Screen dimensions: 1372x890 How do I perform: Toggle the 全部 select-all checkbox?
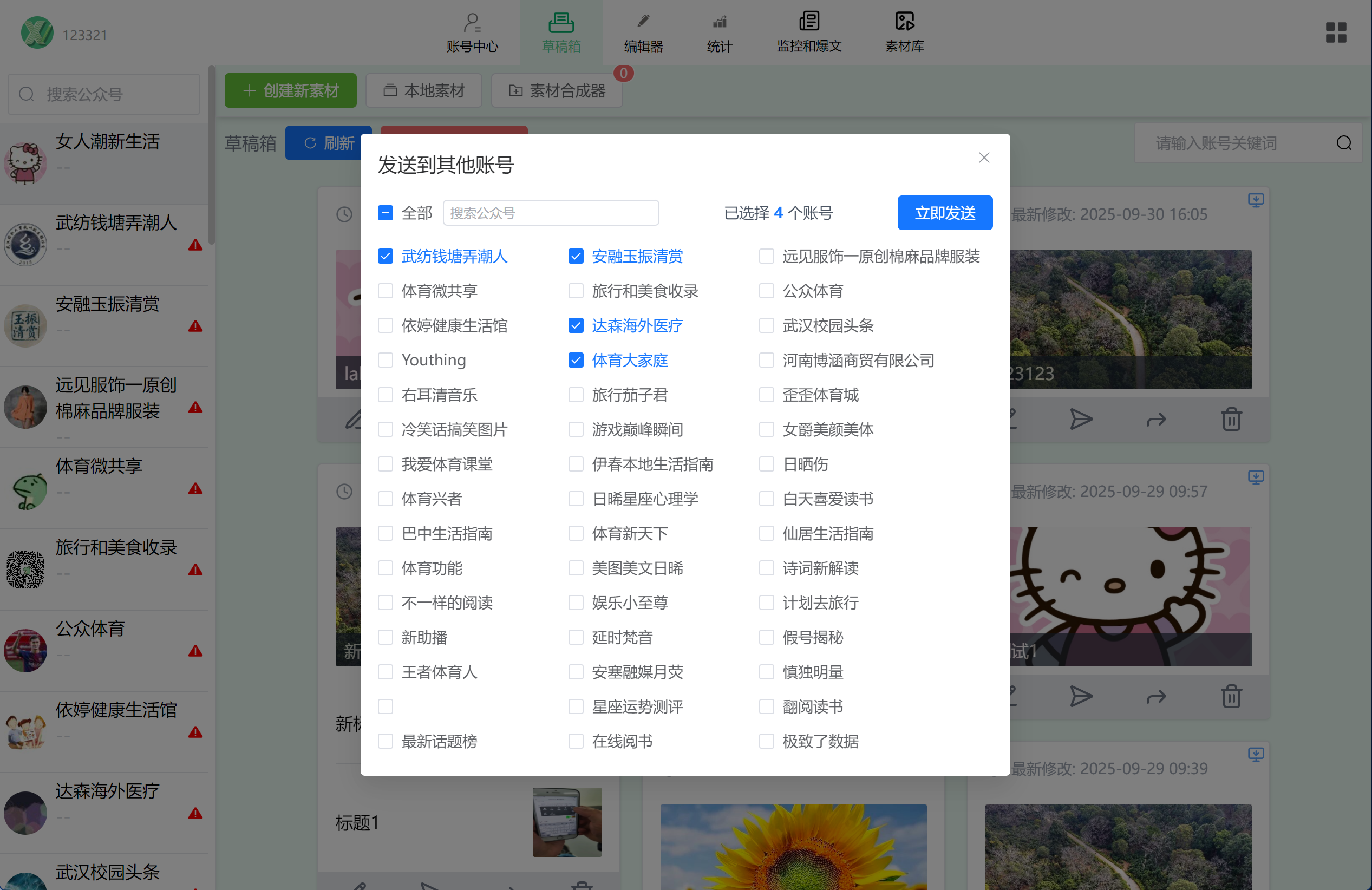coord(385,213)
